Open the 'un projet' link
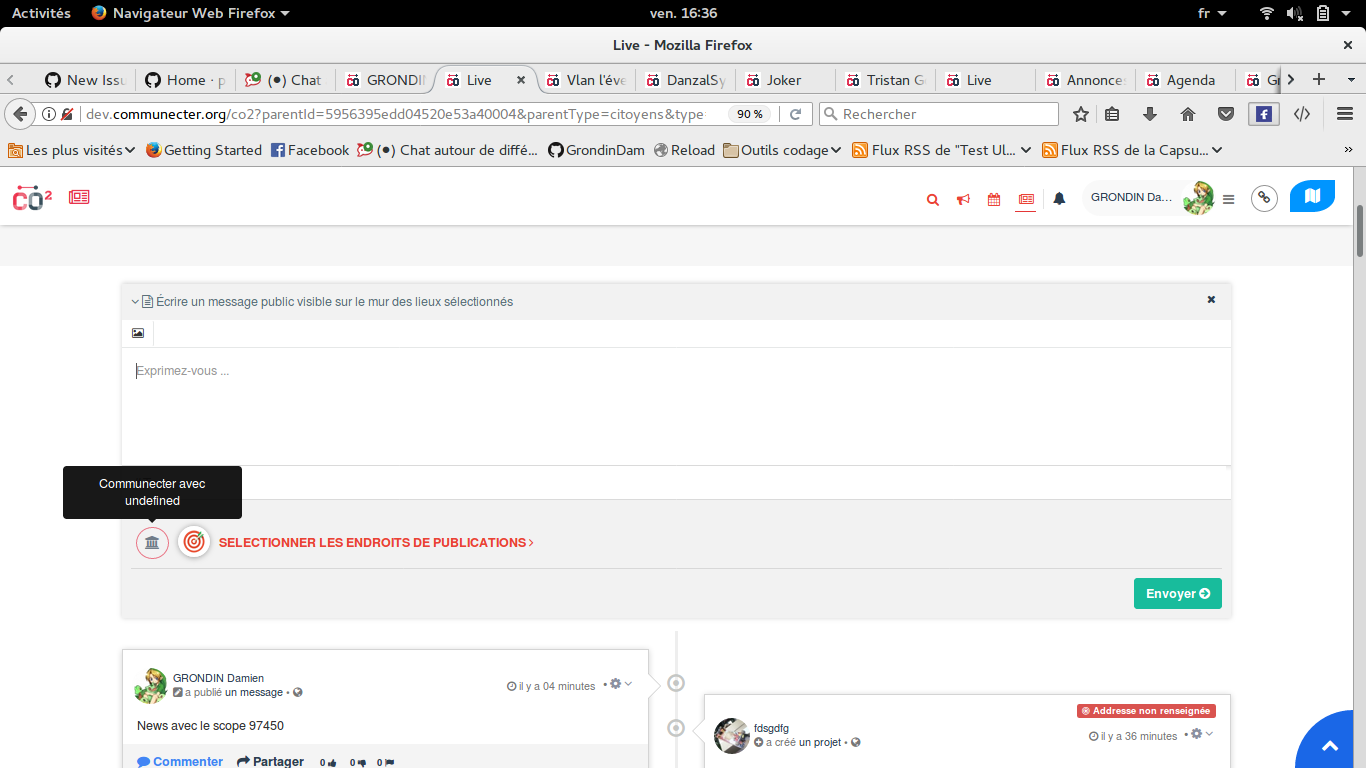The width and height of the screenshot is (1366, 768). pos(820,742)
